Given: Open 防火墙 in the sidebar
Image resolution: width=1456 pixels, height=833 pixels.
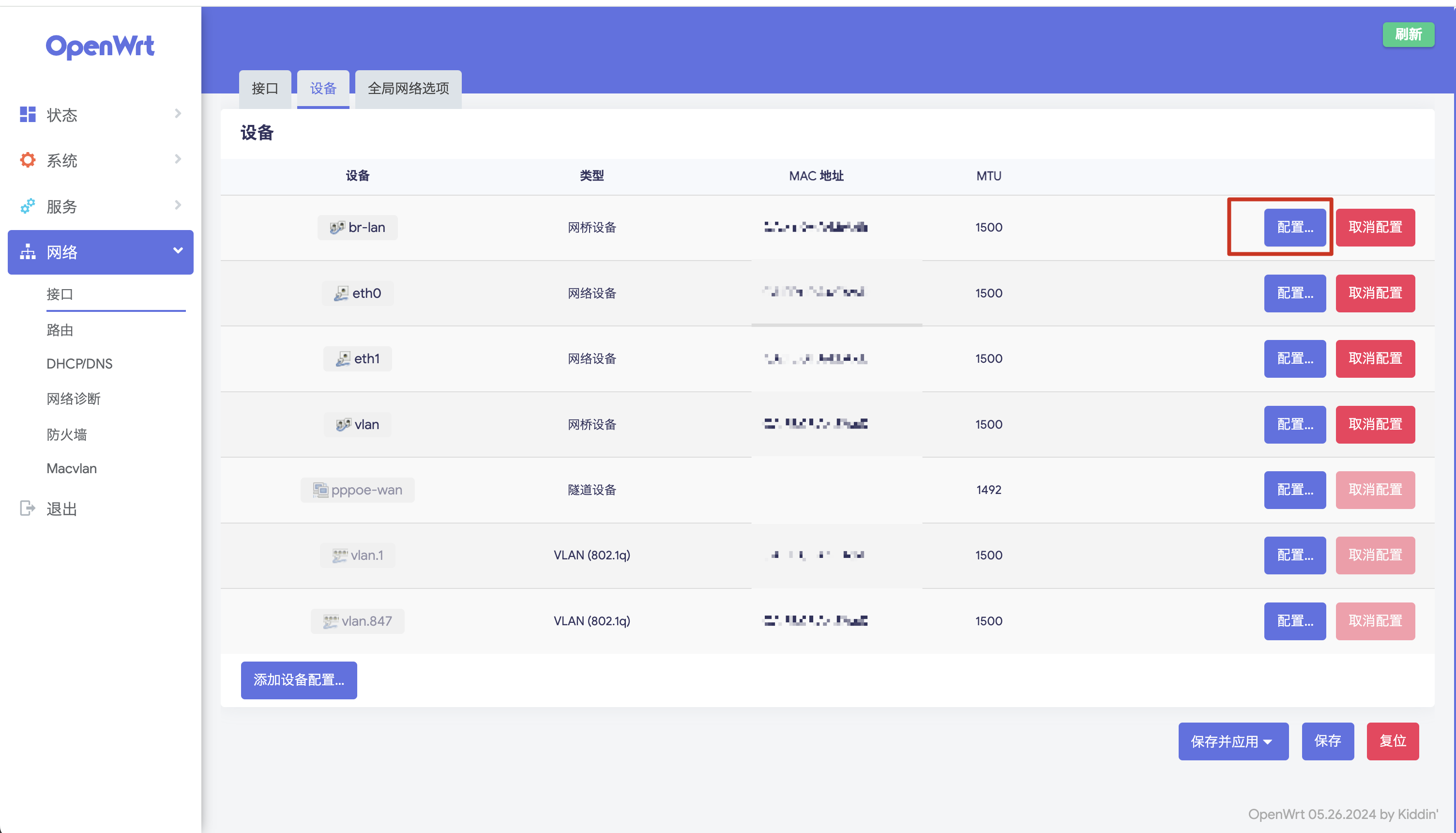Looking at the screenshot, I should click(x=66, y=435).
